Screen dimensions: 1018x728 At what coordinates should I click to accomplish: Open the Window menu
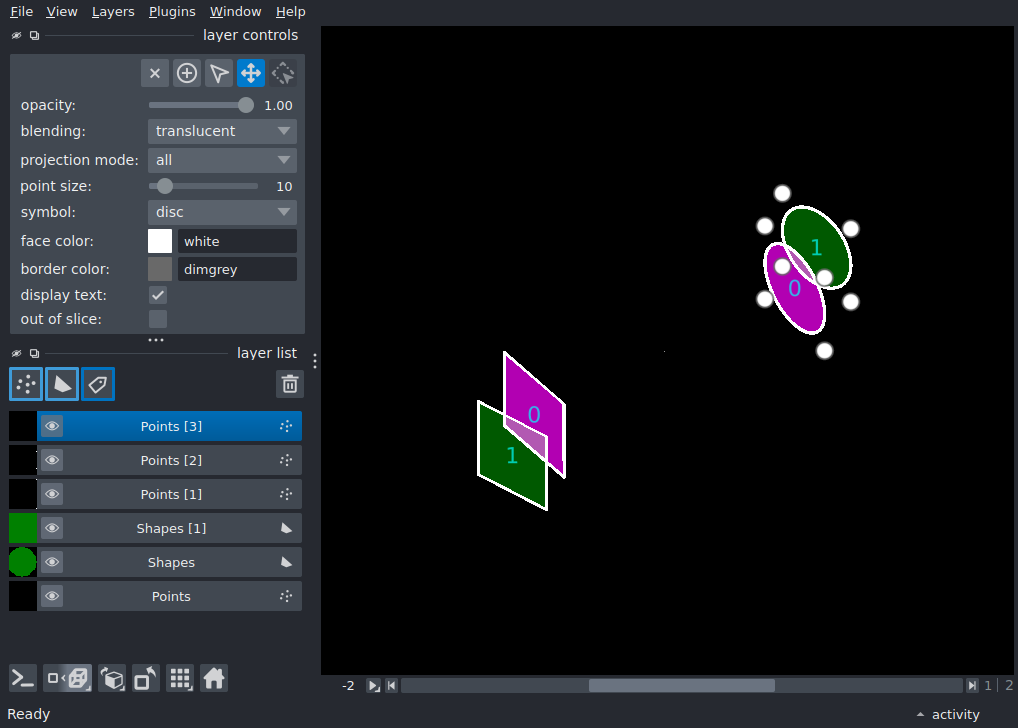tap(235, 12)
